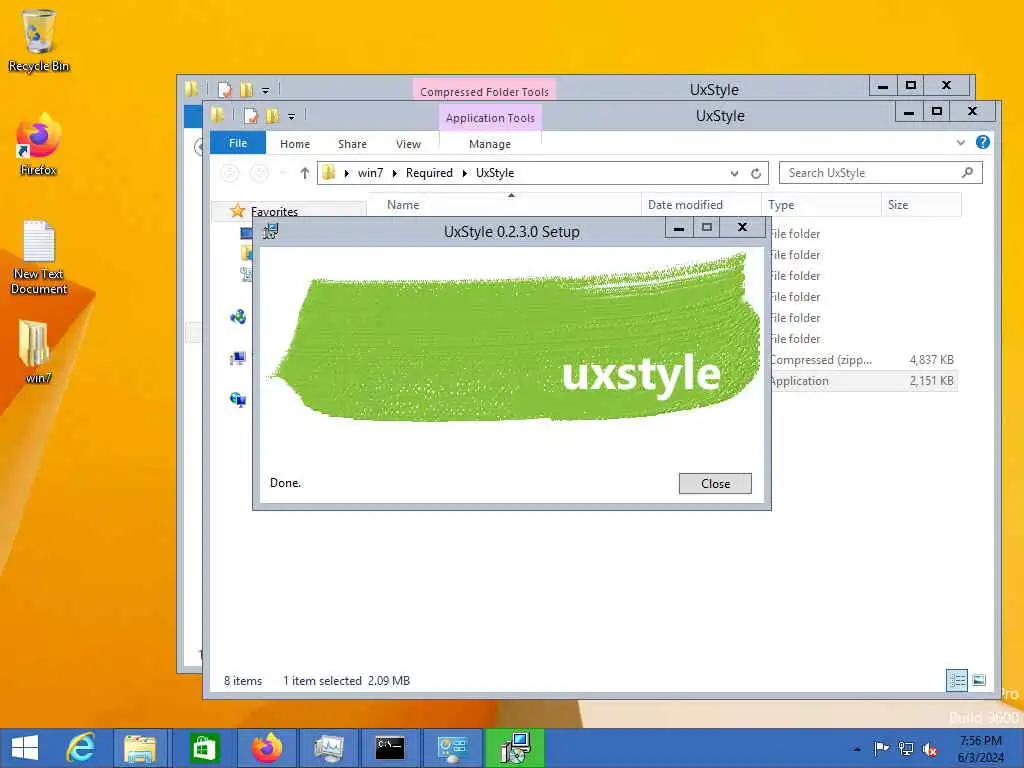Click New Folder quick access icon in front window
The image size is (1024, 768).
272,116
